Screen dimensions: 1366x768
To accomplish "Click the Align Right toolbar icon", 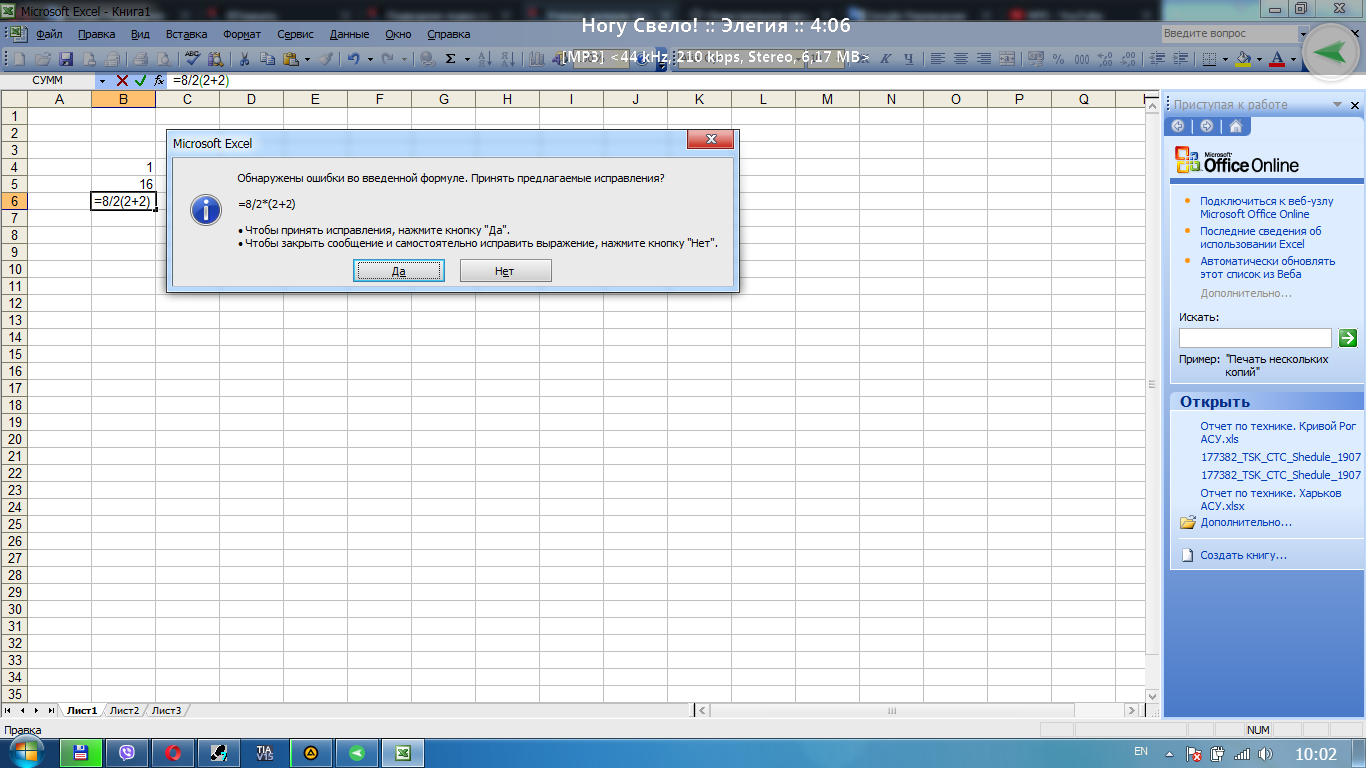I will pos(984,59).
